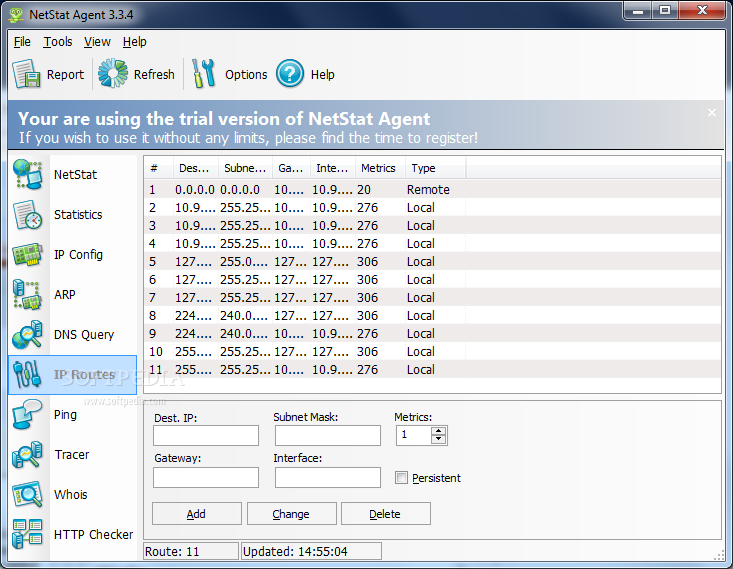Open the Tracer sidebar label
This screenshot has height=569, width=733.
point(72,454)
